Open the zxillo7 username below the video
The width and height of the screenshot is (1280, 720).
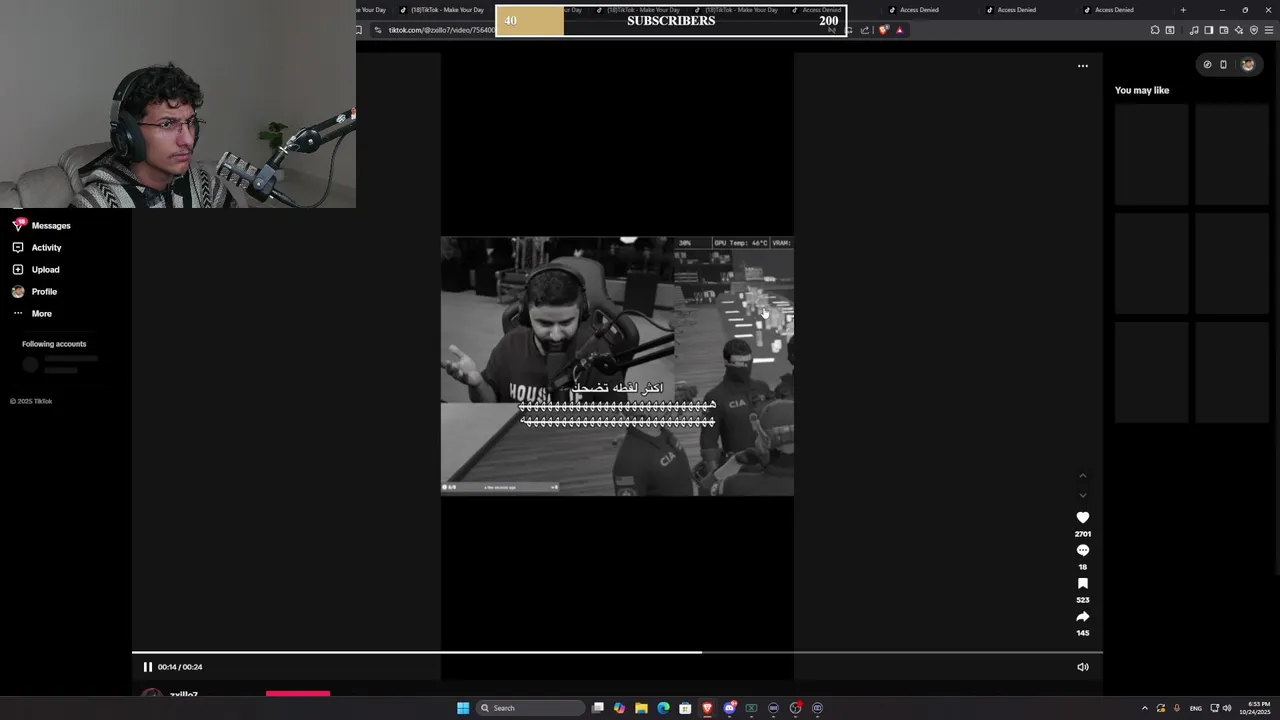tap(184, 694)
